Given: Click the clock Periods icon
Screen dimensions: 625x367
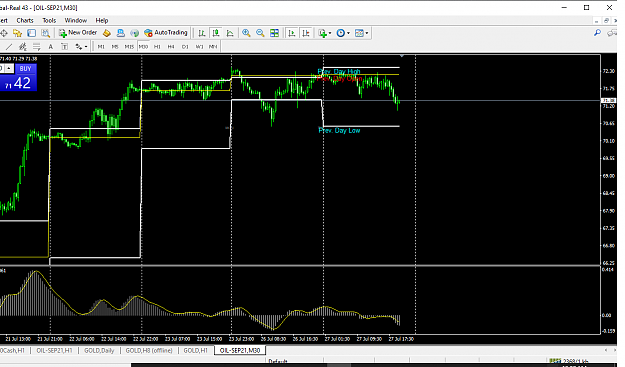Looking at the screenshot, I should [x=341, y=33].
